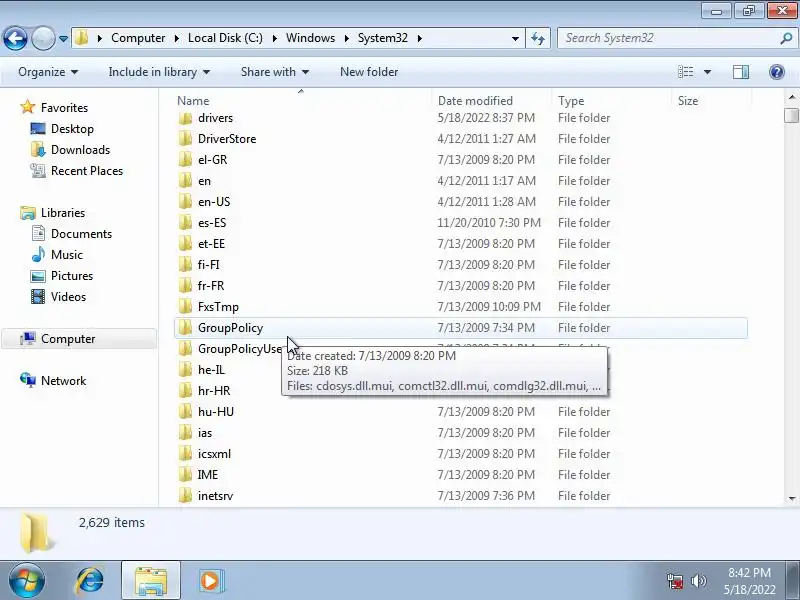Screen dimensions: 800x600
Task: Select Favorites in the navigation pane
Action: click(x=64, y=108)
